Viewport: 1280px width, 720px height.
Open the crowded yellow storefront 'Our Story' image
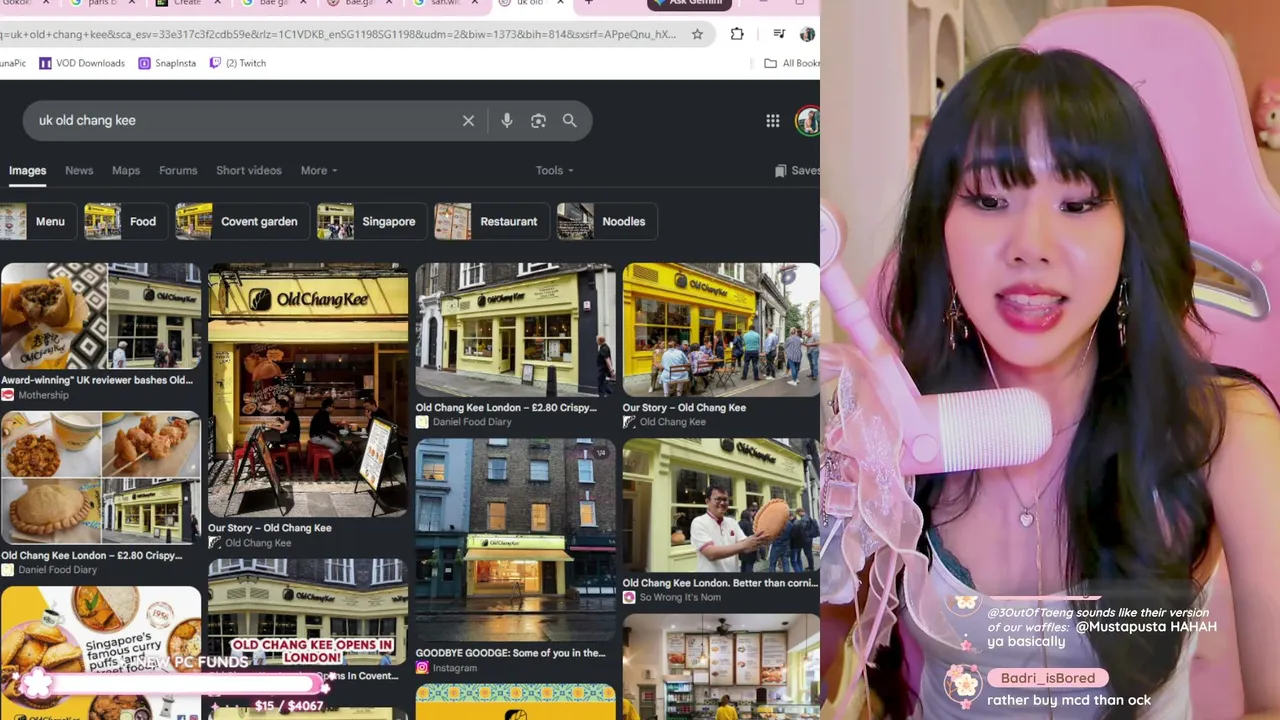721,330
